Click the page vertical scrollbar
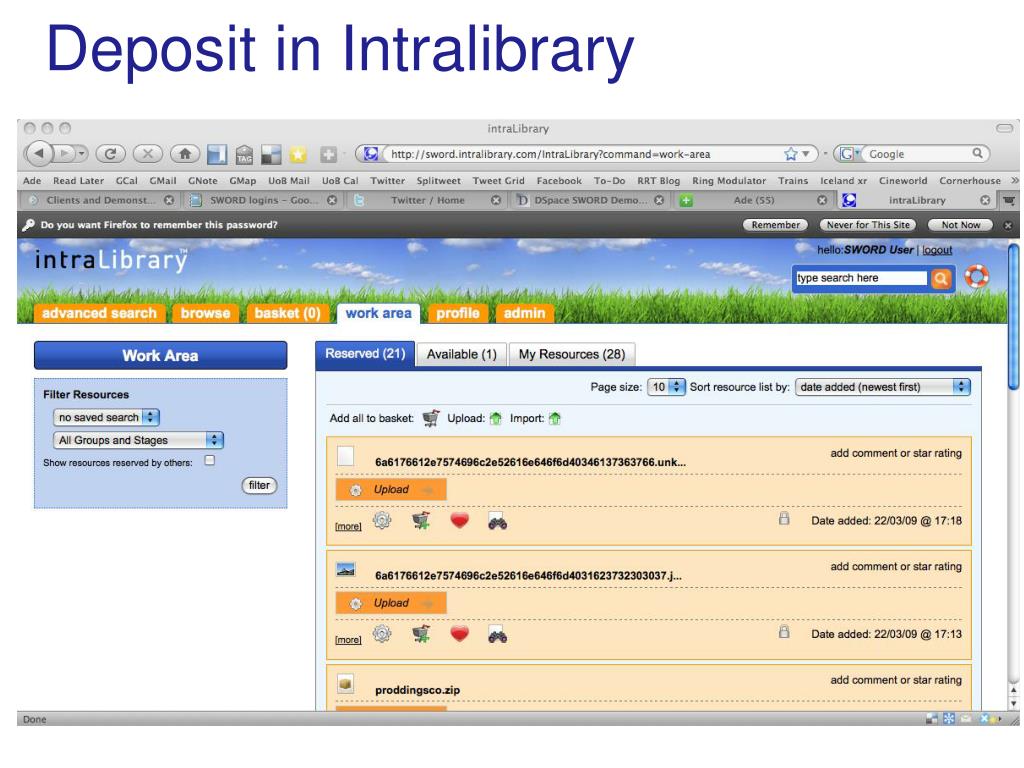The height and width of the screenshot is (768, 1024). (x=1013, y=317)
